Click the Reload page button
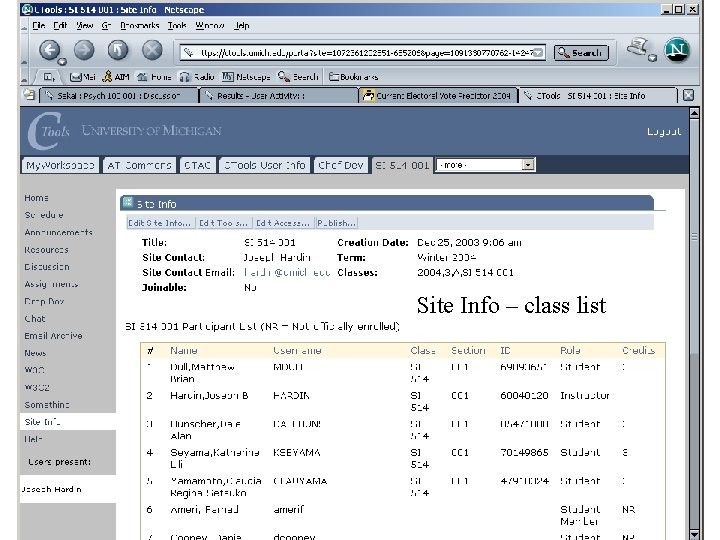 click(118, 50)
